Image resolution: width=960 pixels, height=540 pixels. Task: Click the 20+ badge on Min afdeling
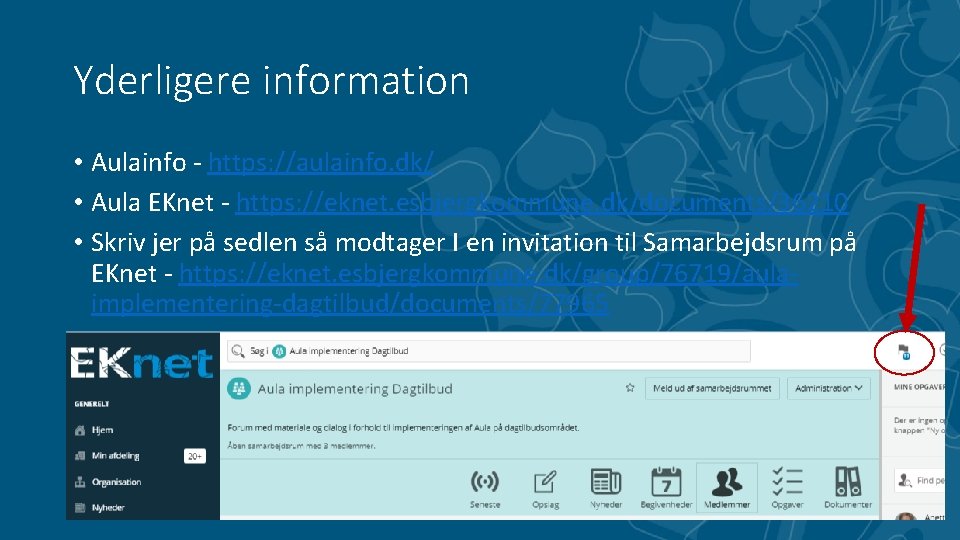pyautogui.click(x=195, y=456)
